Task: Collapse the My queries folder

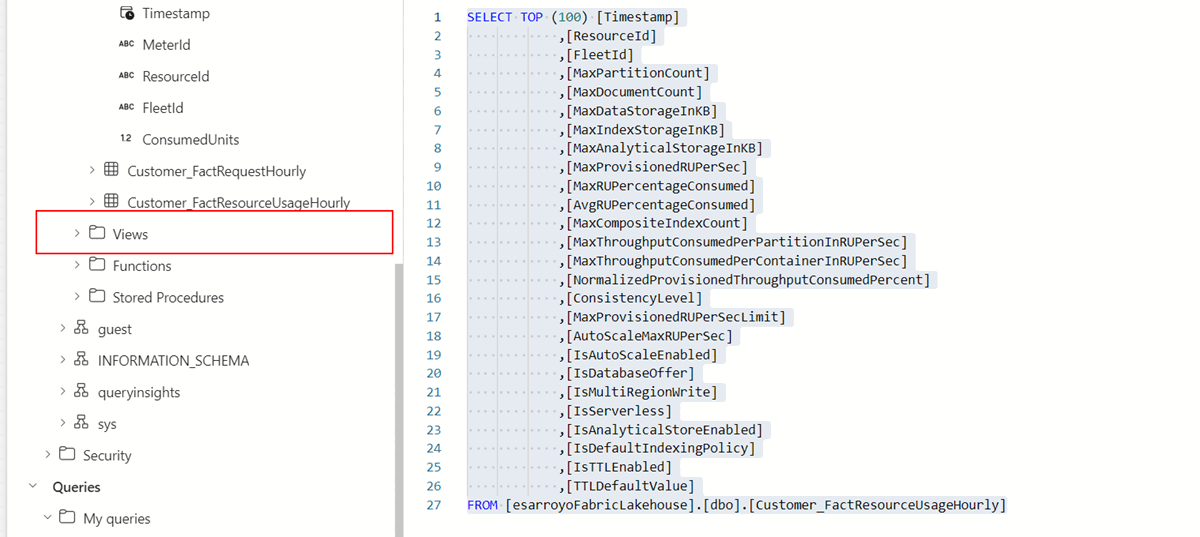Action: 47,518
